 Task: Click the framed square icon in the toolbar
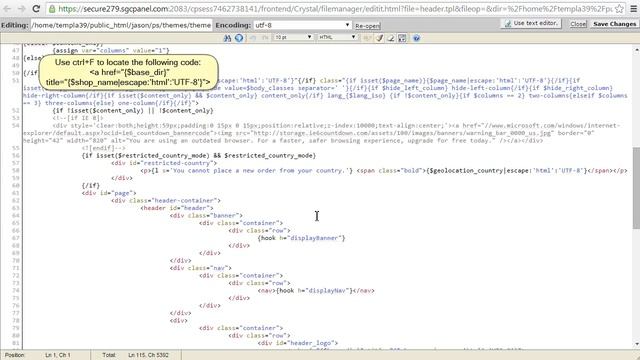point(402,38)
